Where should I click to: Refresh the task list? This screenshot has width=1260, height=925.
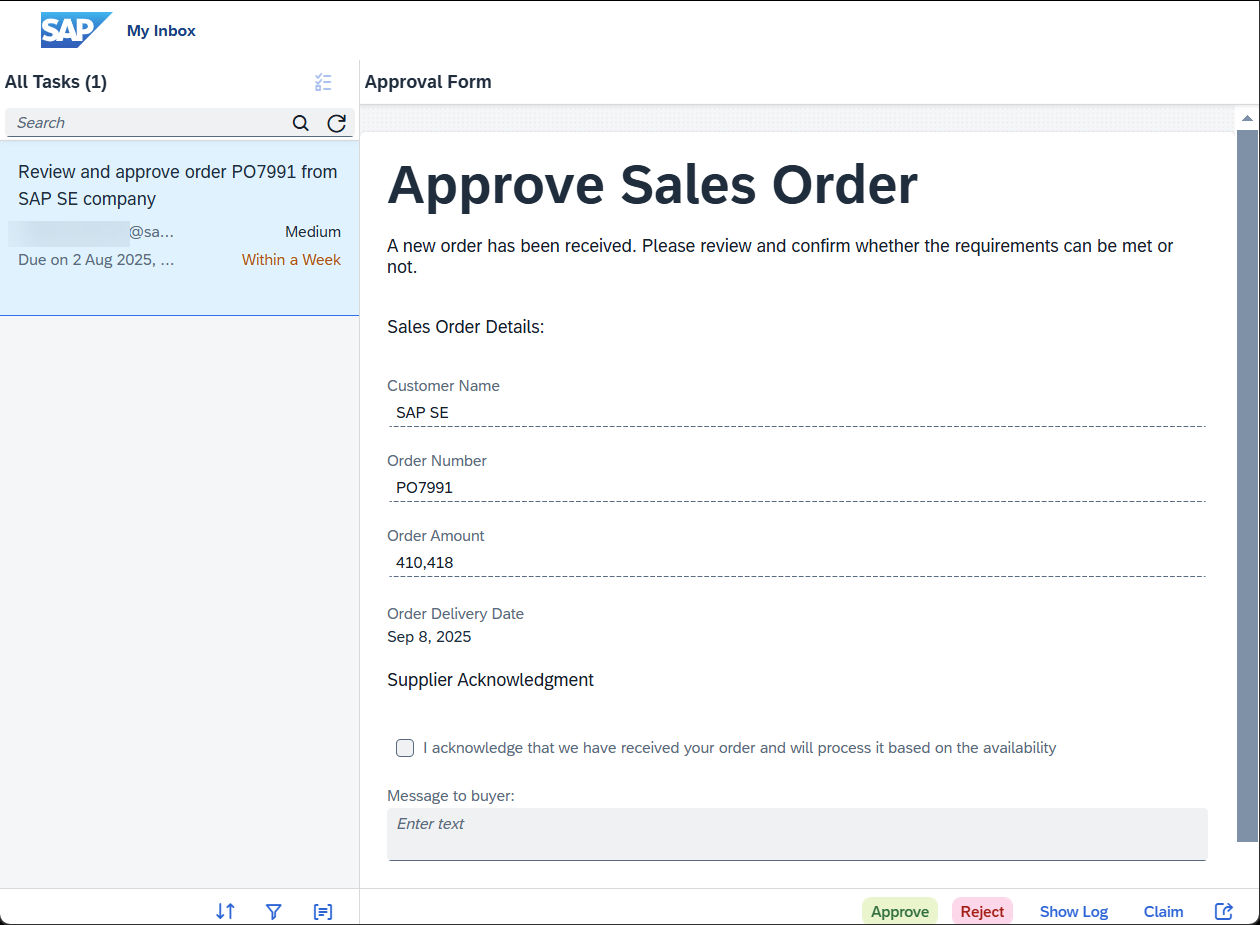[x=337, y=123]
